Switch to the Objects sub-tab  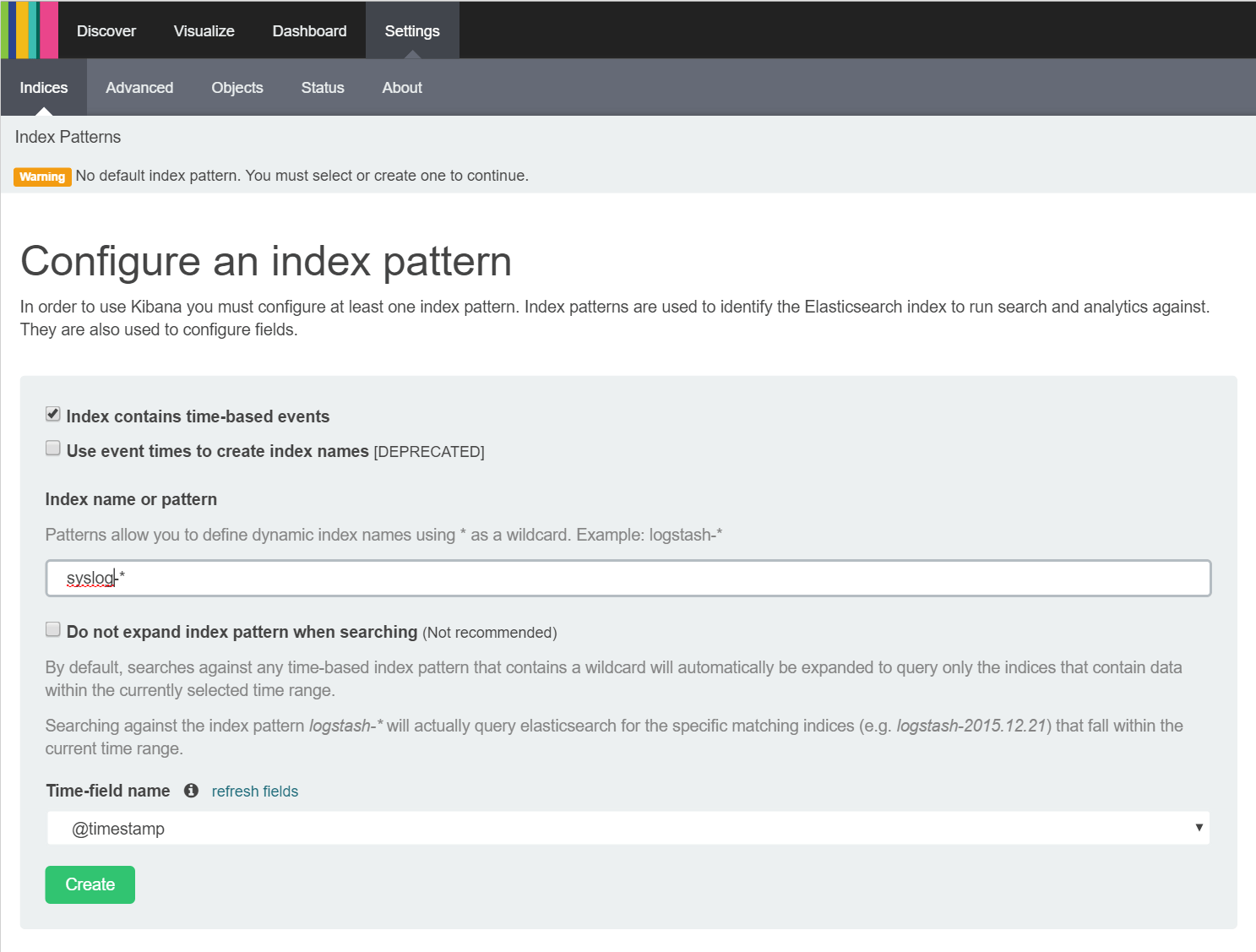click(237, 88)
